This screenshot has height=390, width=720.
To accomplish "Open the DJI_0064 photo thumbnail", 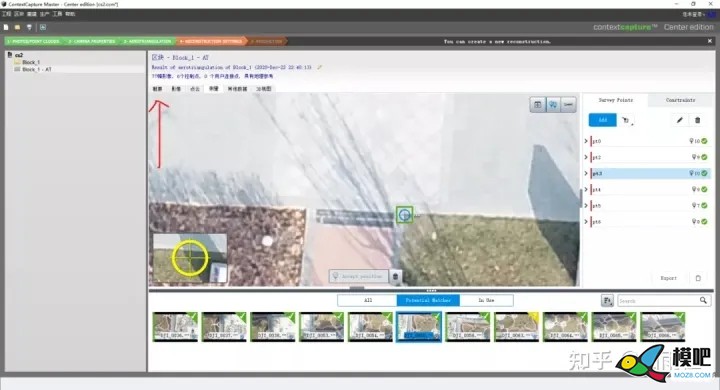I will click(x=565, y=327).
